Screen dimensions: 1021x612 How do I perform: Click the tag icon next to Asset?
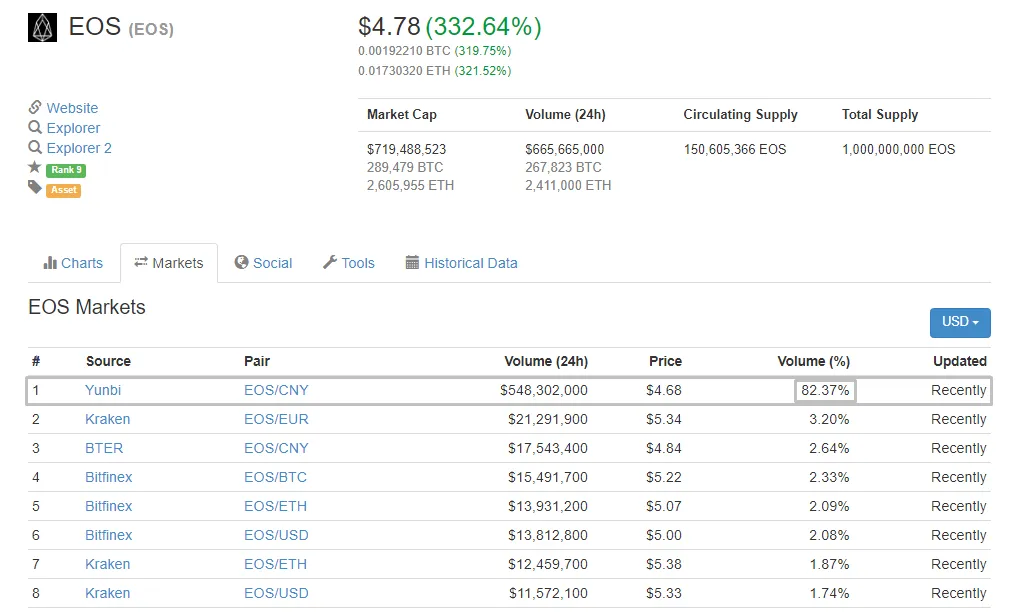coord(35,188)
